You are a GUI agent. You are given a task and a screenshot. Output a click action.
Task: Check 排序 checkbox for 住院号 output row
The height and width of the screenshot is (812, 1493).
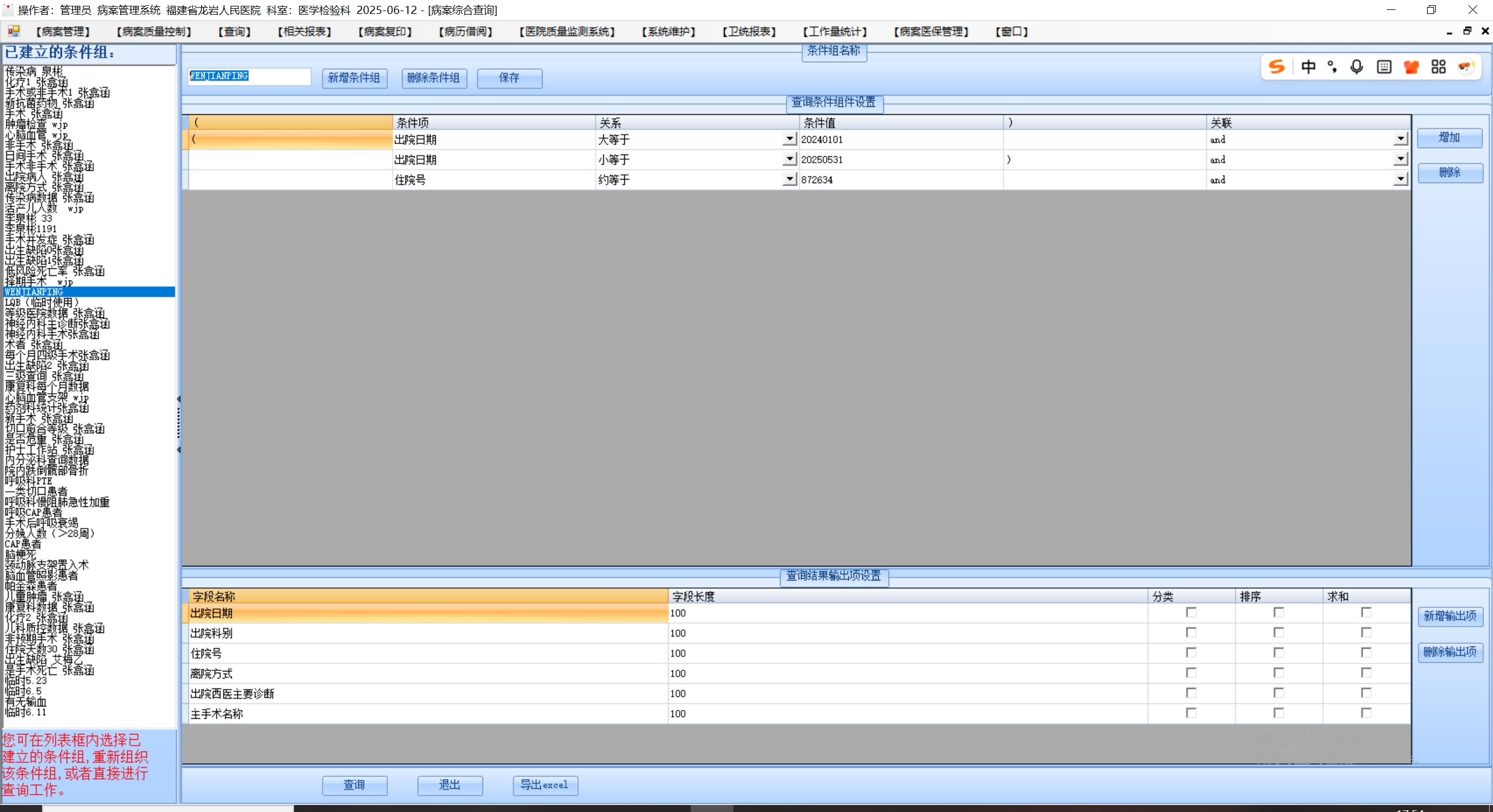click(1278, 652)
